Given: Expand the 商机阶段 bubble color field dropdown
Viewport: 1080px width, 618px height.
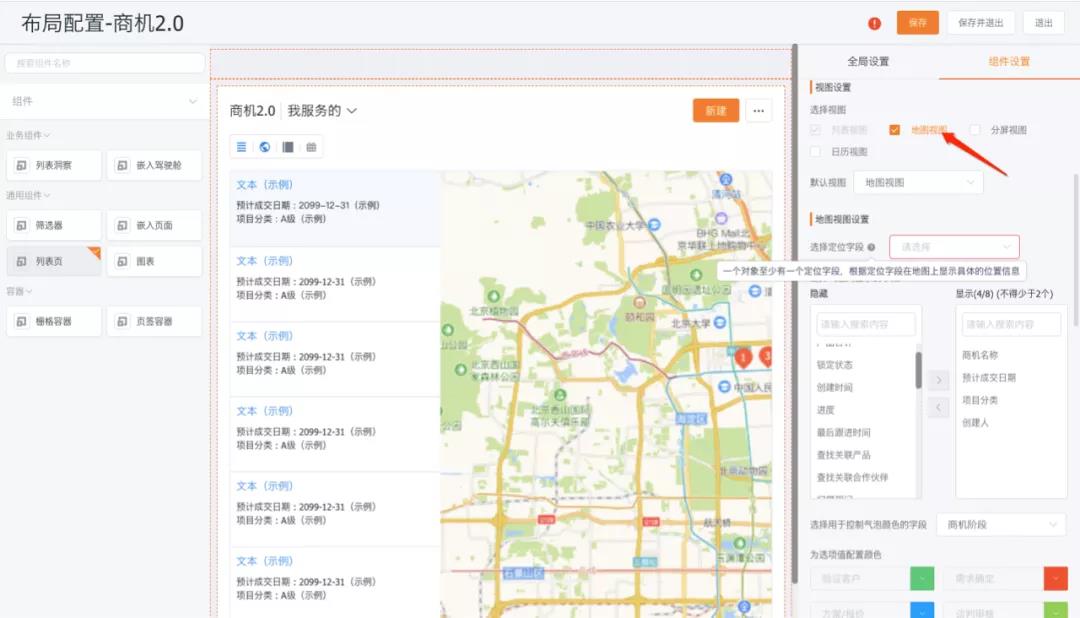Looking at the screenshot, I should [1000, 525].
